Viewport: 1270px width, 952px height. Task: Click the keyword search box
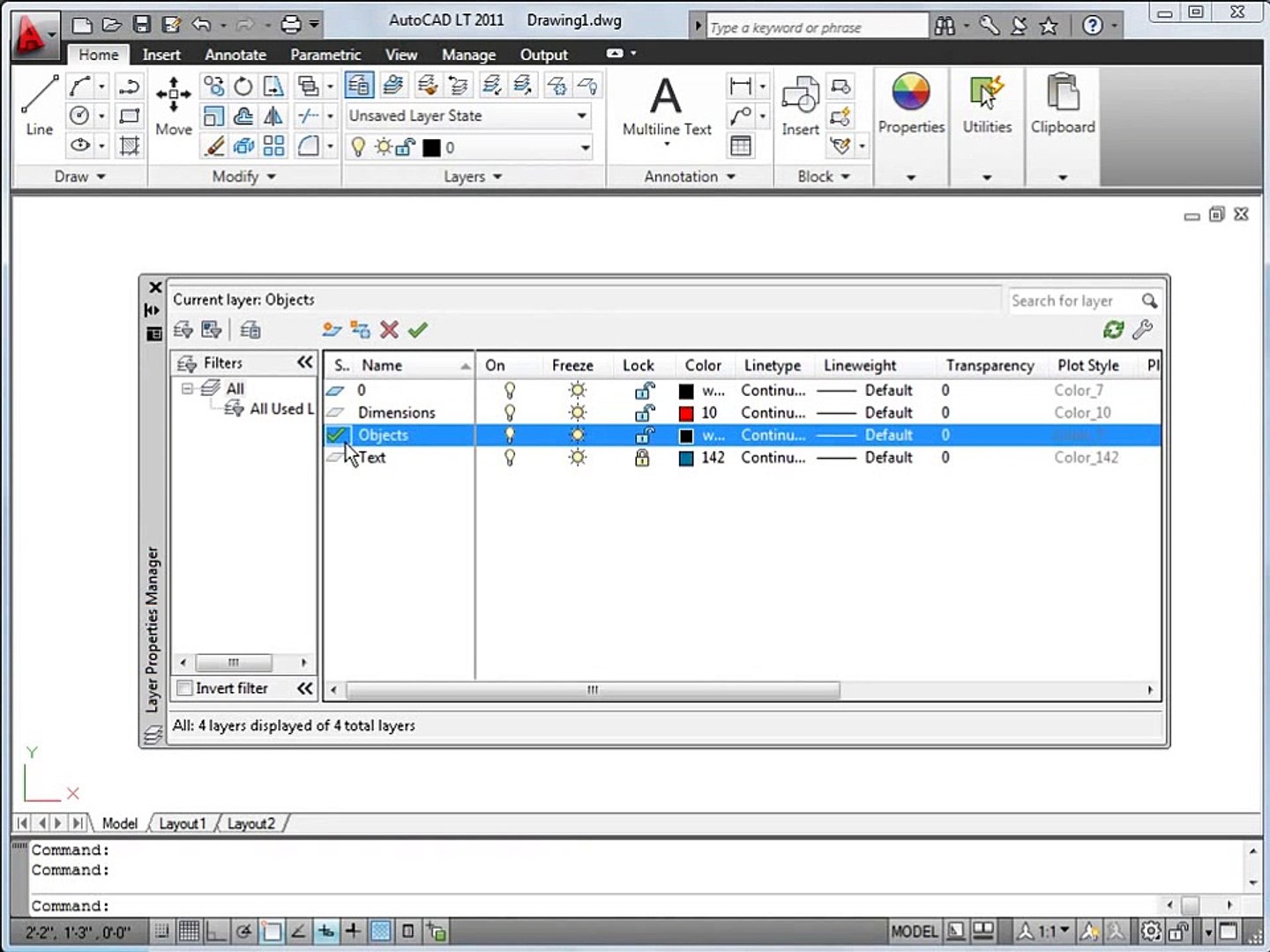click(x=817, y=26)
